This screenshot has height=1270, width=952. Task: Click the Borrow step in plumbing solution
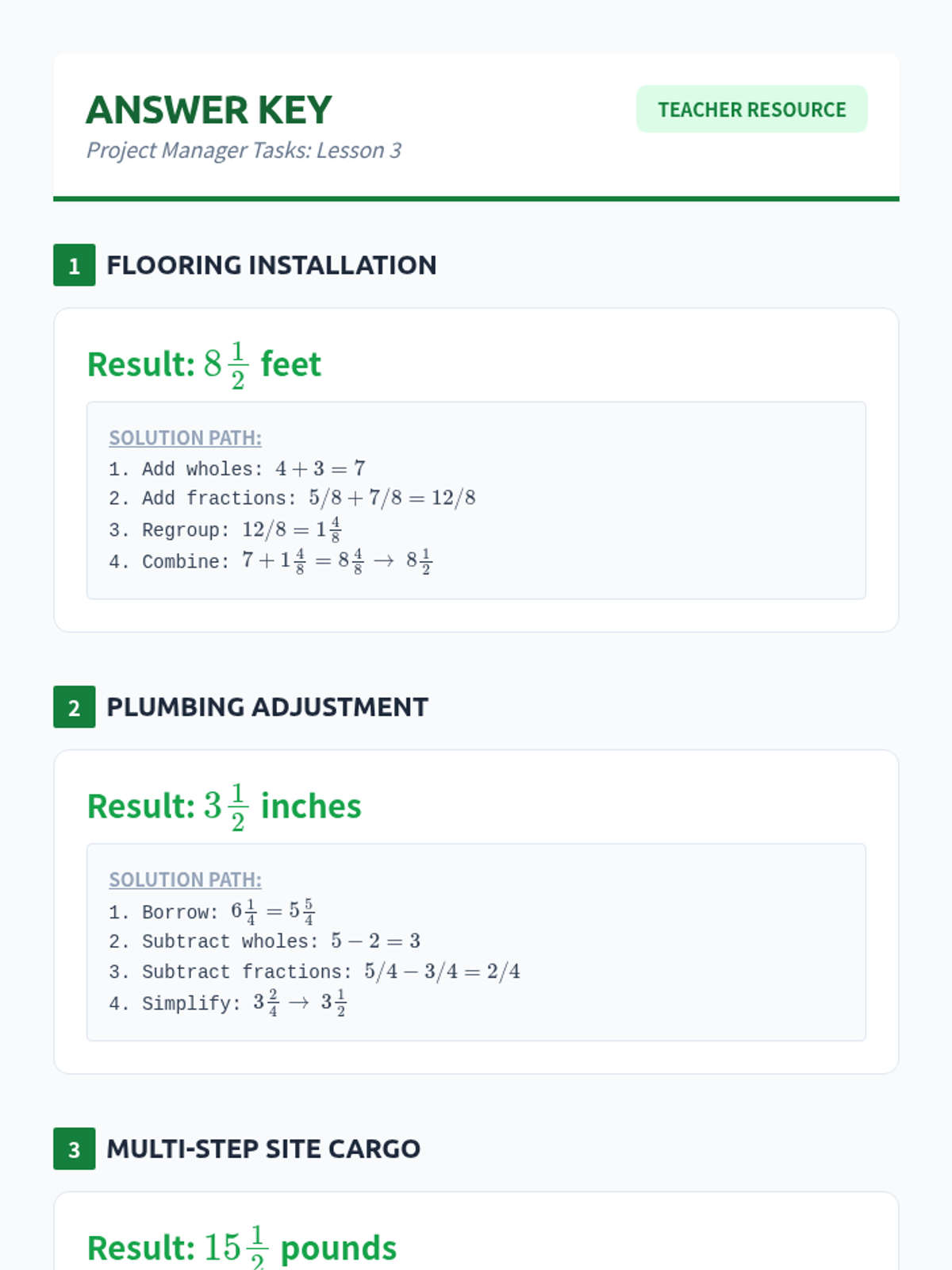(x=212, y=911)
